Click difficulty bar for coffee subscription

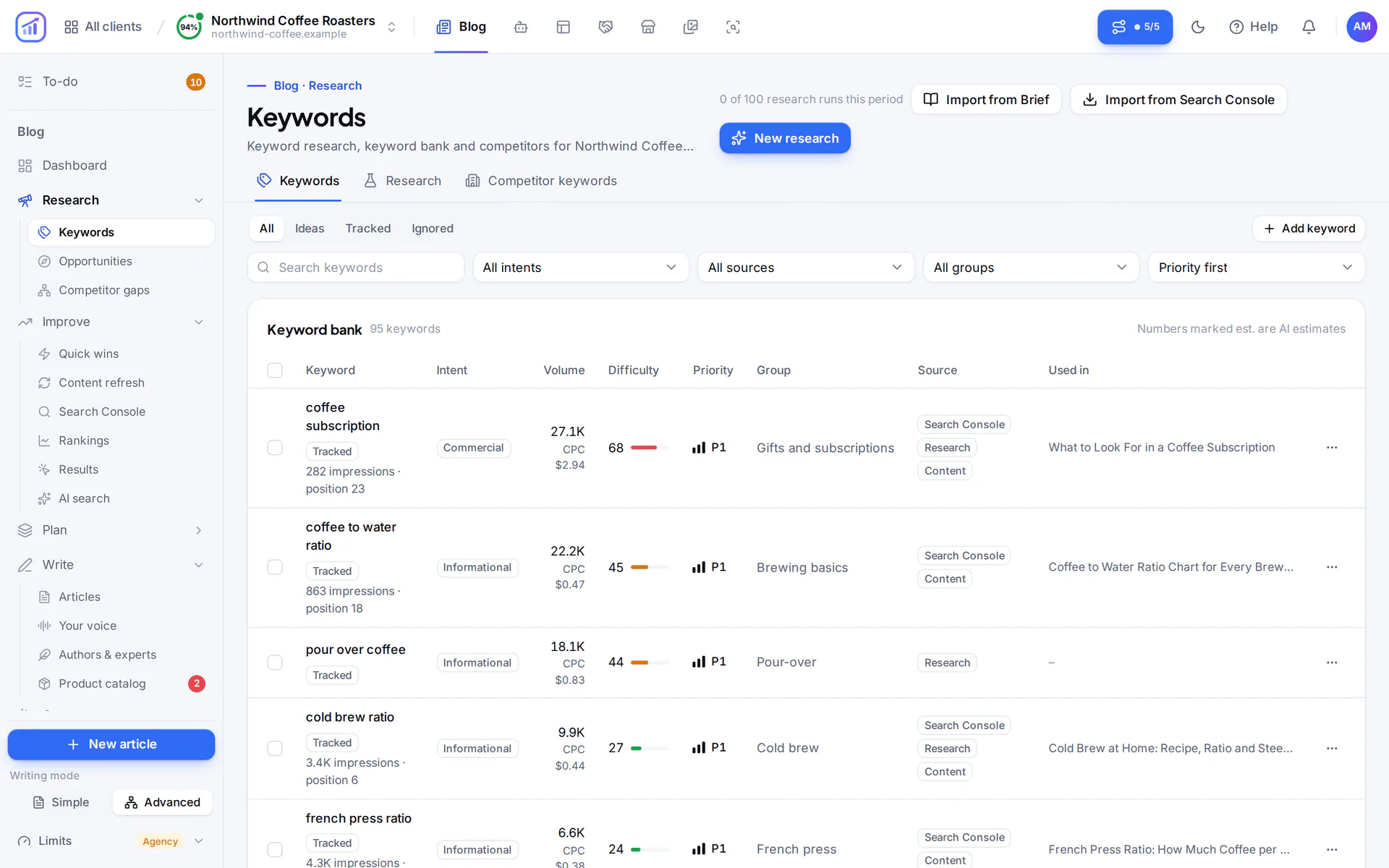coord(650,448)
